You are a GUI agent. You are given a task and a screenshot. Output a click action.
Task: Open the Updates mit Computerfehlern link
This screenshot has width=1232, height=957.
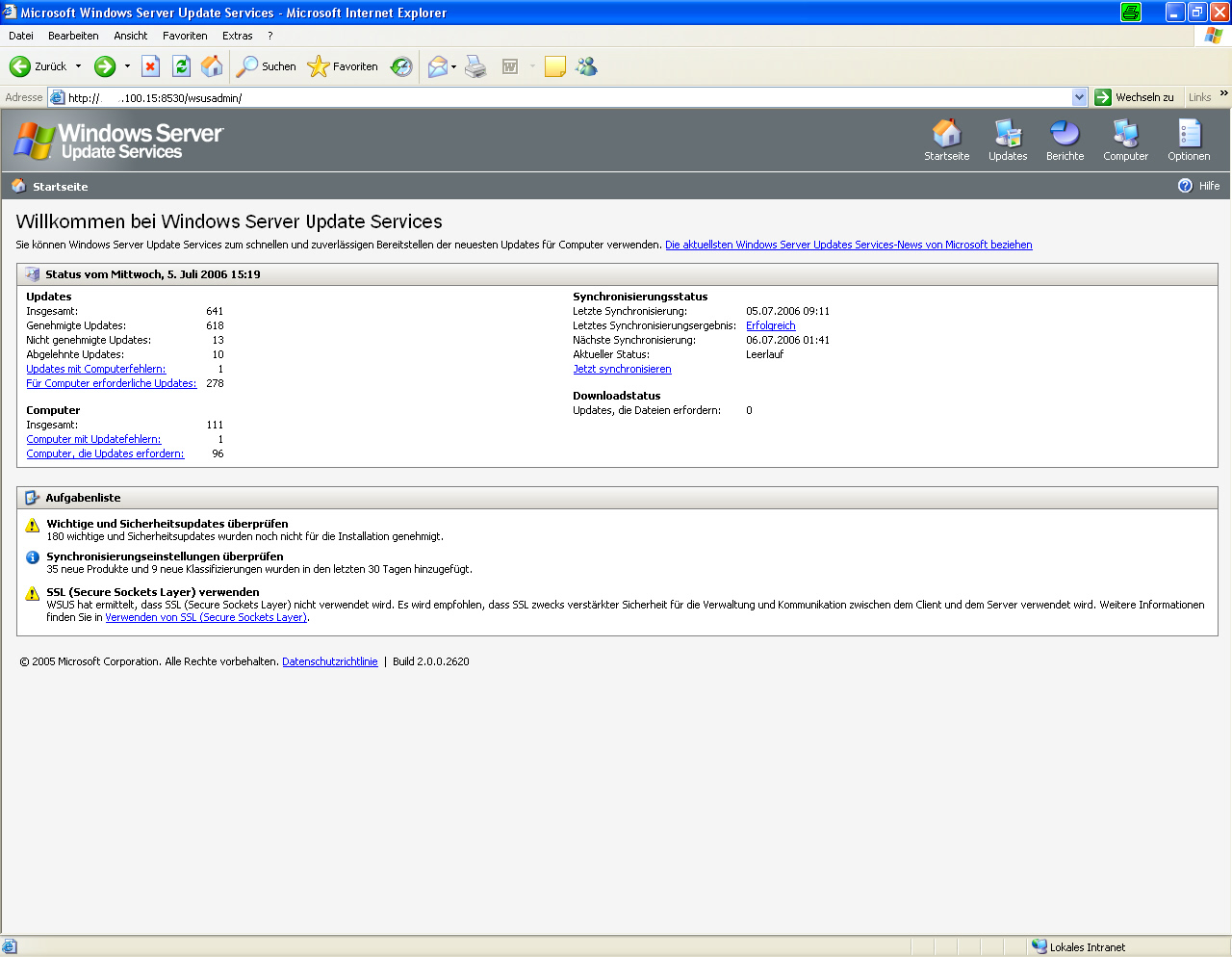pyautogui.click(x=96, y=369)
